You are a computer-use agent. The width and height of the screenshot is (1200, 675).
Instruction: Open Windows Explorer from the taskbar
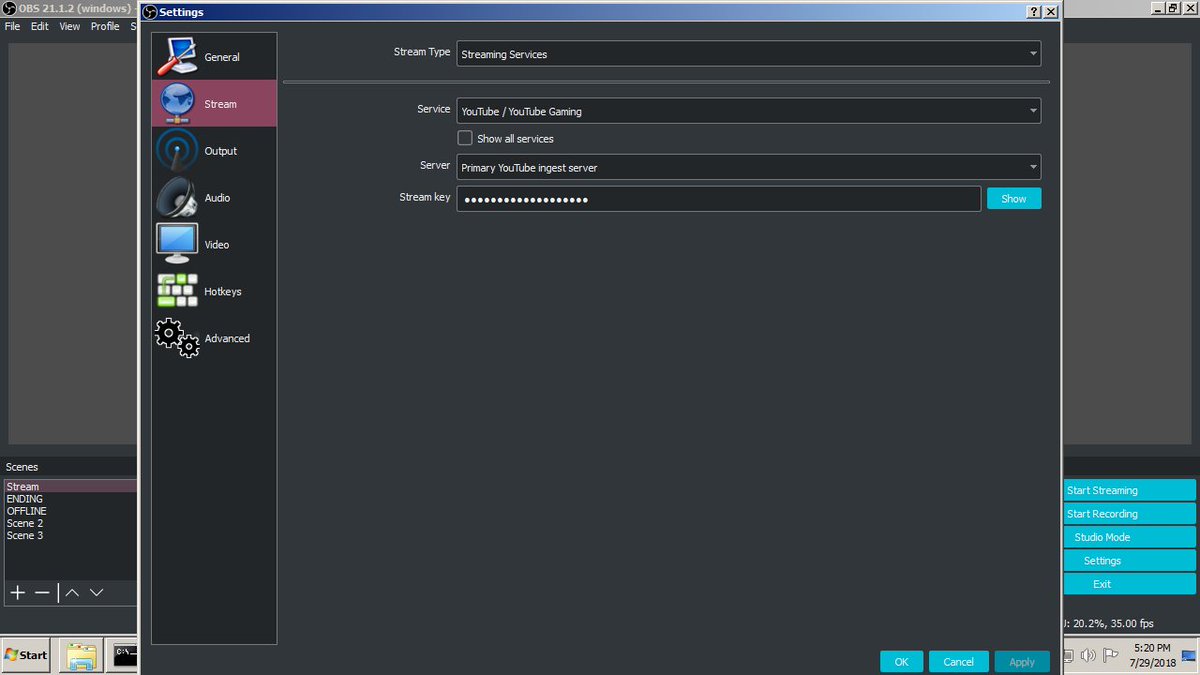(x=81, y=655)
